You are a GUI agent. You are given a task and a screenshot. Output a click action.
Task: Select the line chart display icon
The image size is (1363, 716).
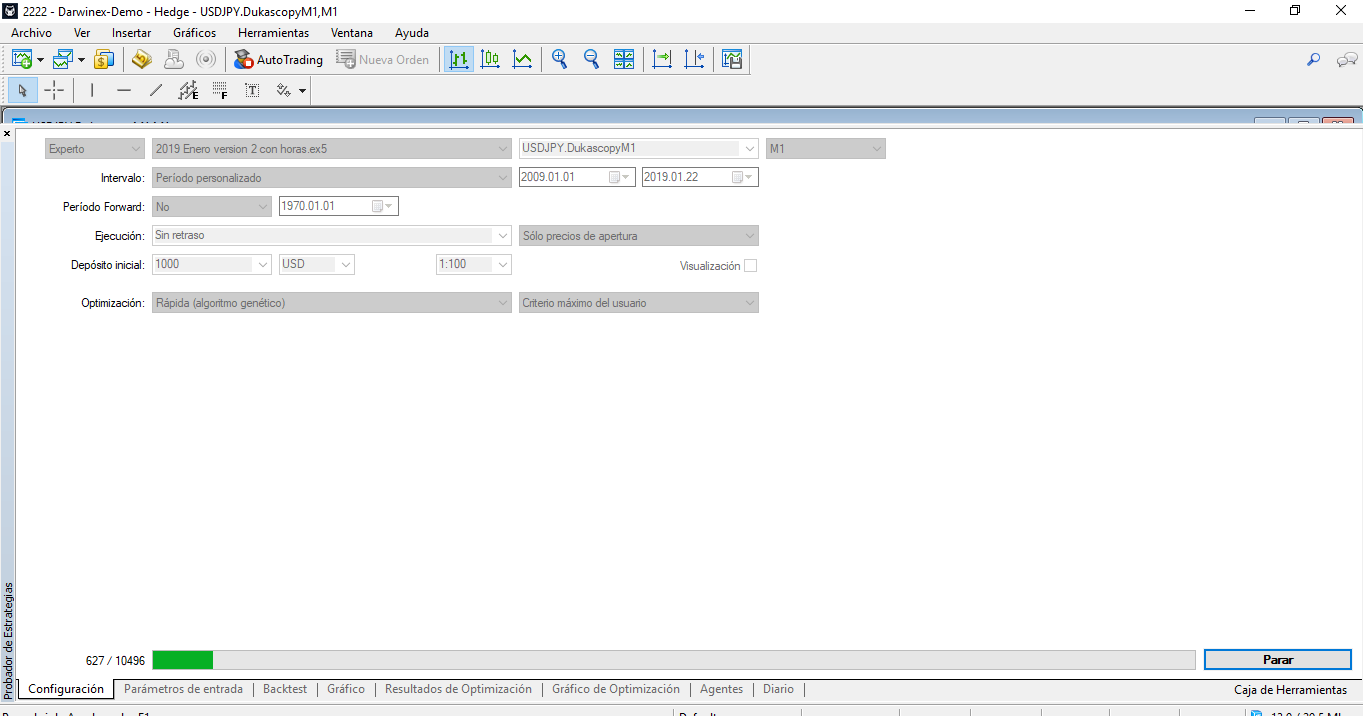coord(522,59)
